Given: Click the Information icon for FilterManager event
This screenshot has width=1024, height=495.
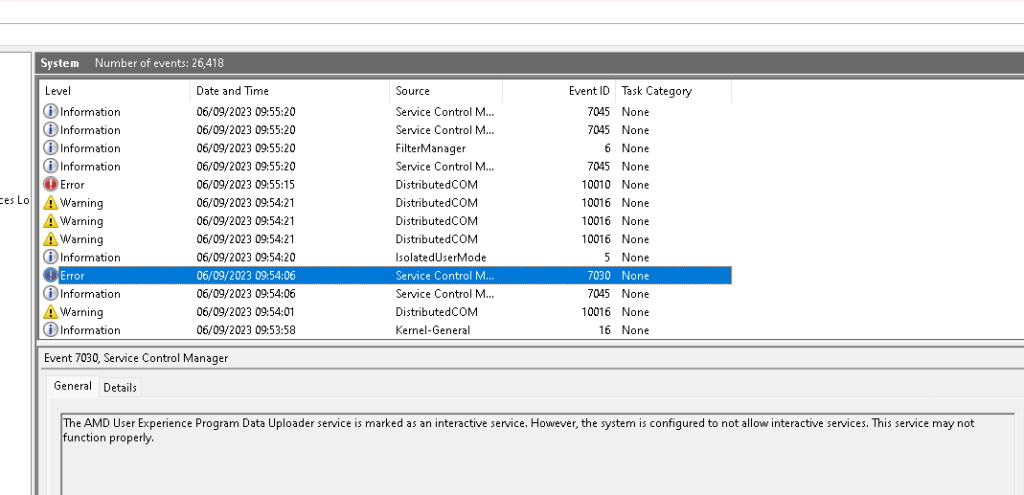Looking at the screenshot, I should (50, 148).
